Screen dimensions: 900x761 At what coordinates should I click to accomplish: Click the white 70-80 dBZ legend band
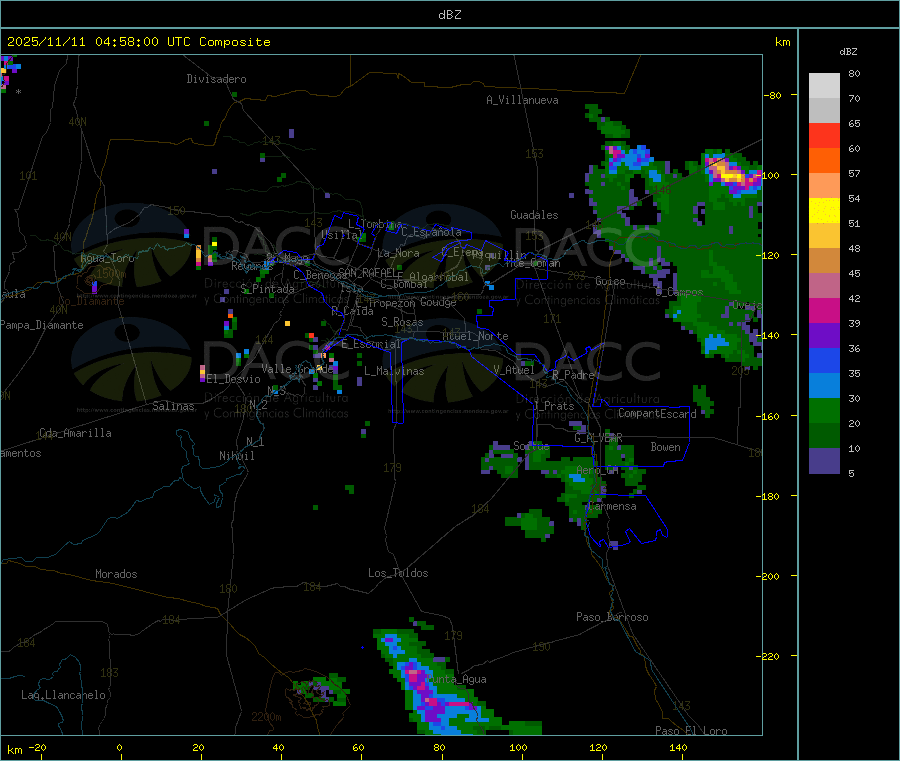(x=824, y=86)
